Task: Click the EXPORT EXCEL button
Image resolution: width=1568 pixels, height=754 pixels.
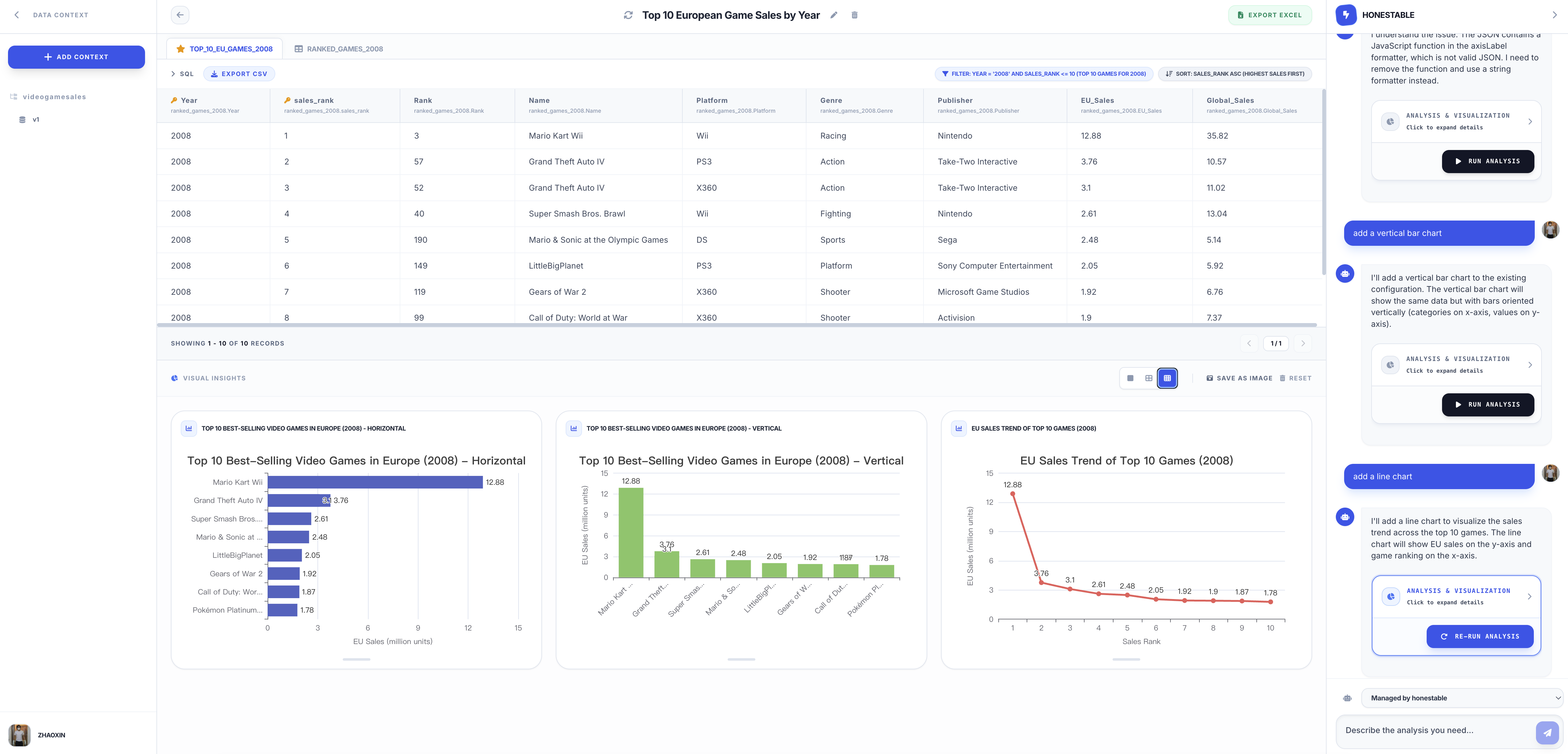Action: [1270, 14]
